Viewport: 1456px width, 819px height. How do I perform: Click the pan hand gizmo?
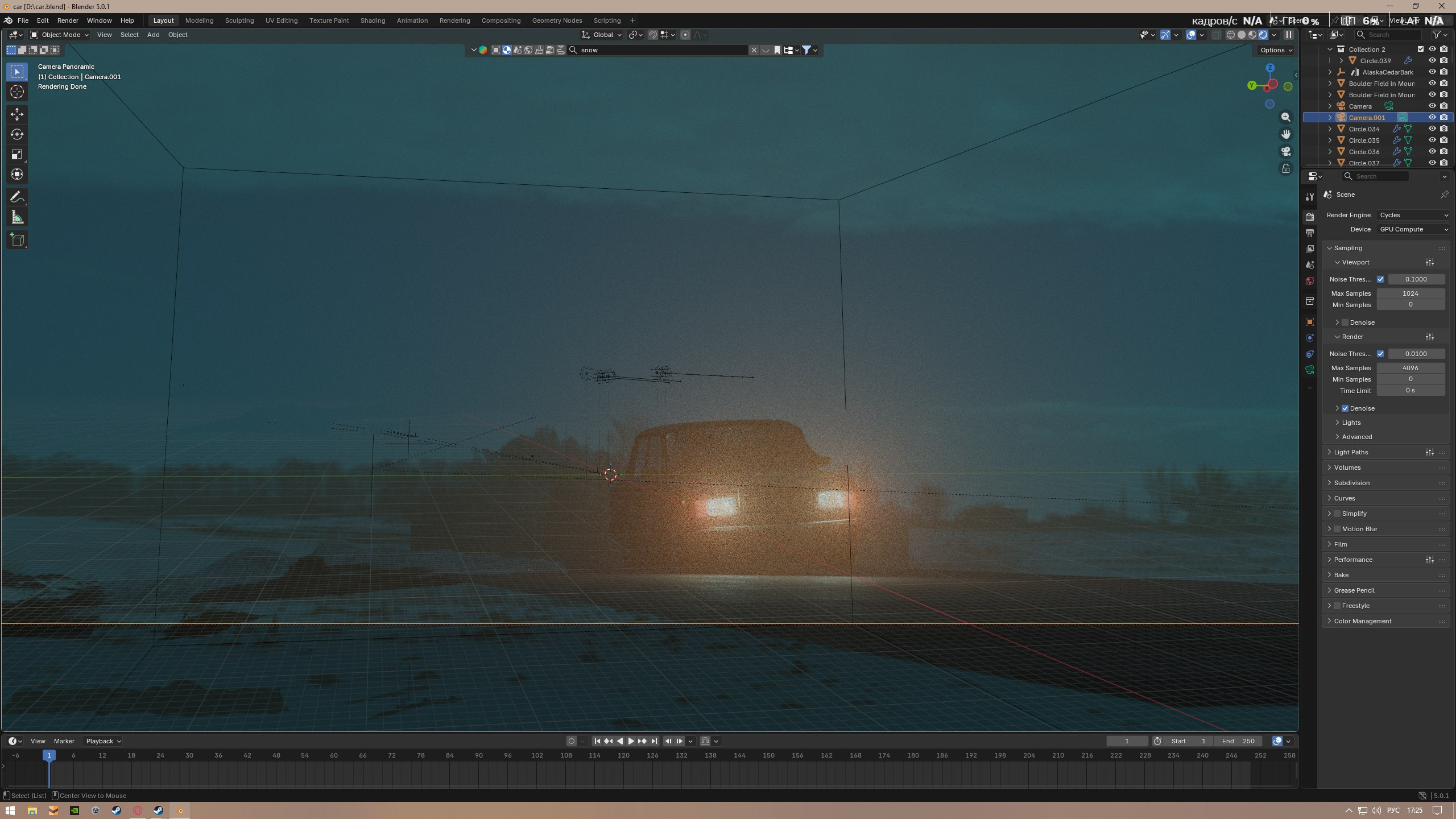(1285, 134)
